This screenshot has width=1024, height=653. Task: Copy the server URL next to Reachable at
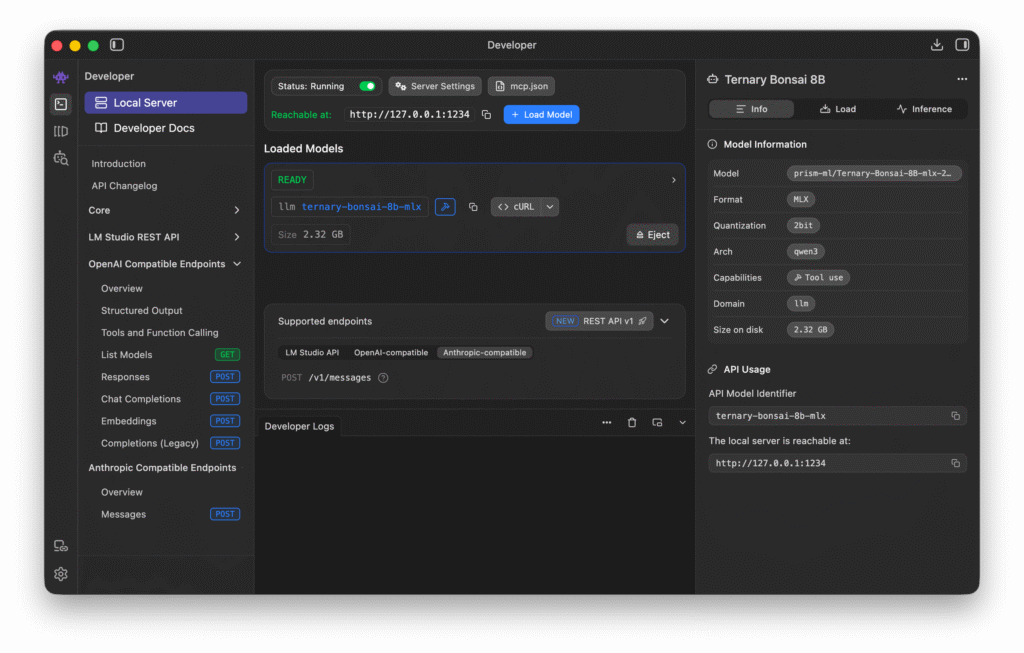click(486, 115)
